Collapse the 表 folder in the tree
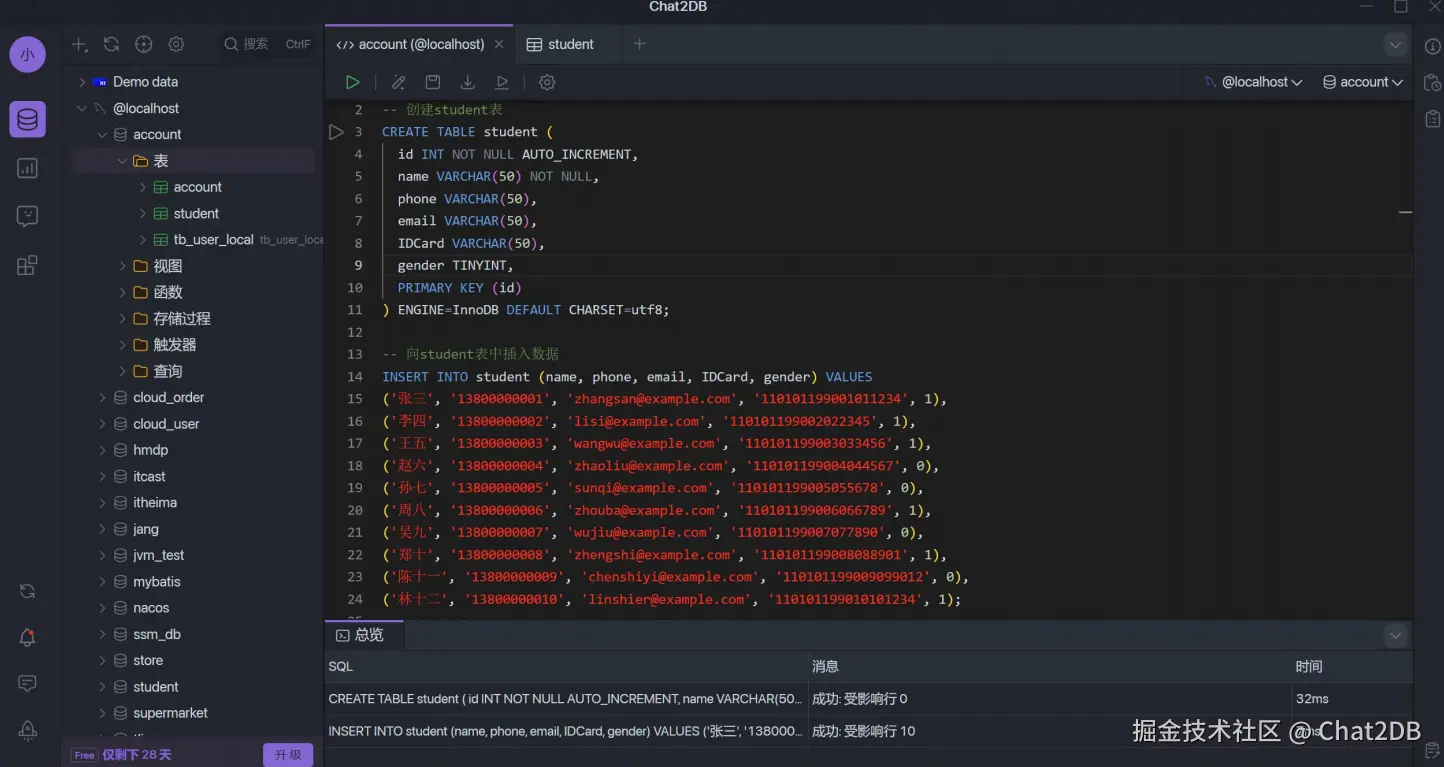1444x767 pixels. click(x=122, y=161)
